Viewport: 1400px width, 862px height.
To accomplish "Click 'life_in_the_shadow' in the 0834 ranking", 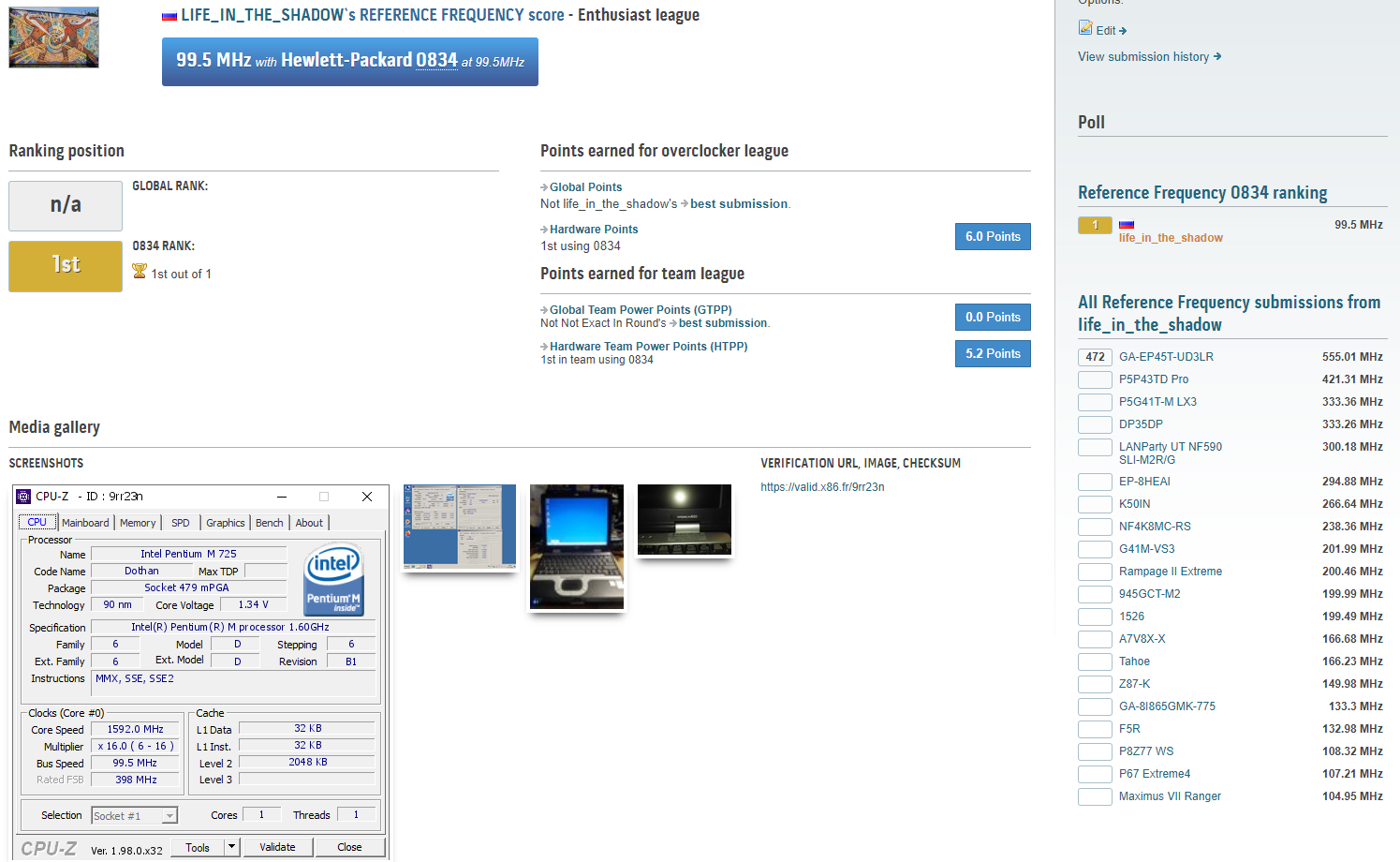I will tap(1171, 238).
